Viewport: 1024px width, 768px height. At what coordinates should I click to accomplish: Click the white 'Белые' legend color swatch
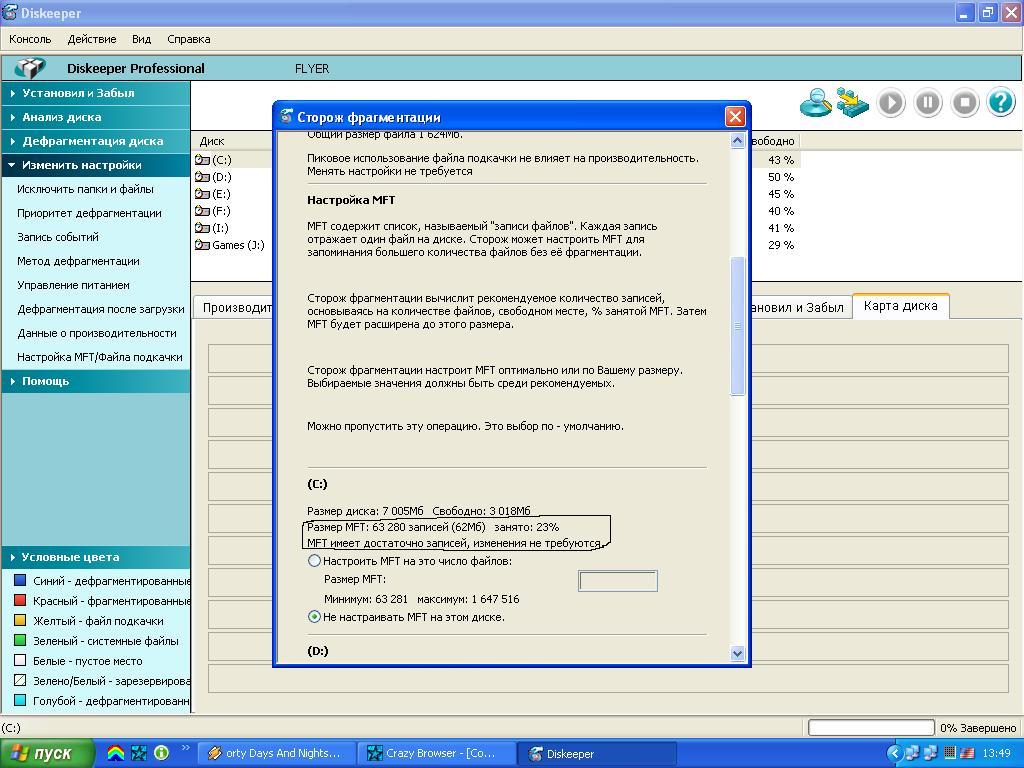20,661
